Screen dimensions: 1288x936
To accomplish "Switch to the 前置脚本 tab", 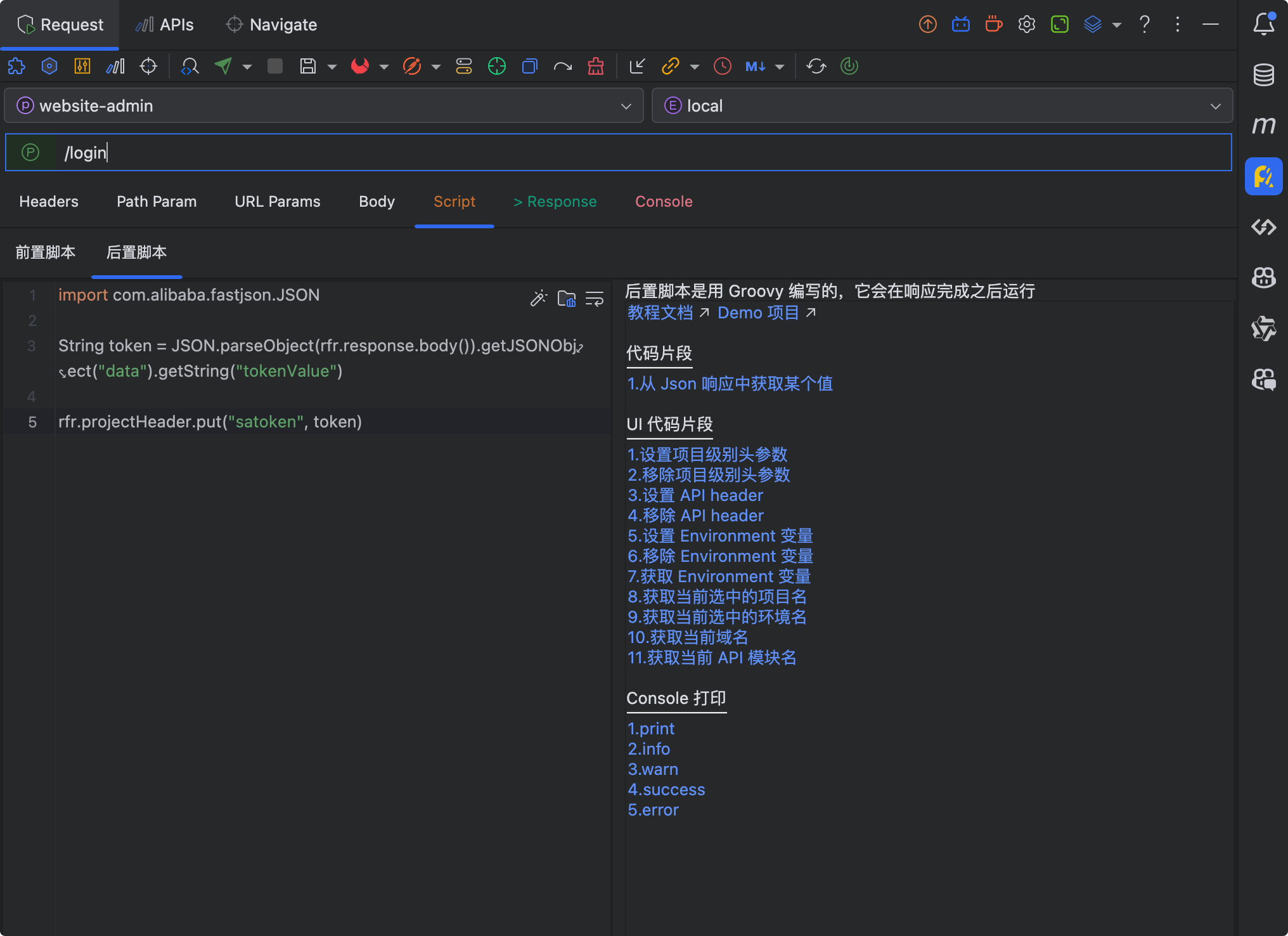I will tap(46, 252).
